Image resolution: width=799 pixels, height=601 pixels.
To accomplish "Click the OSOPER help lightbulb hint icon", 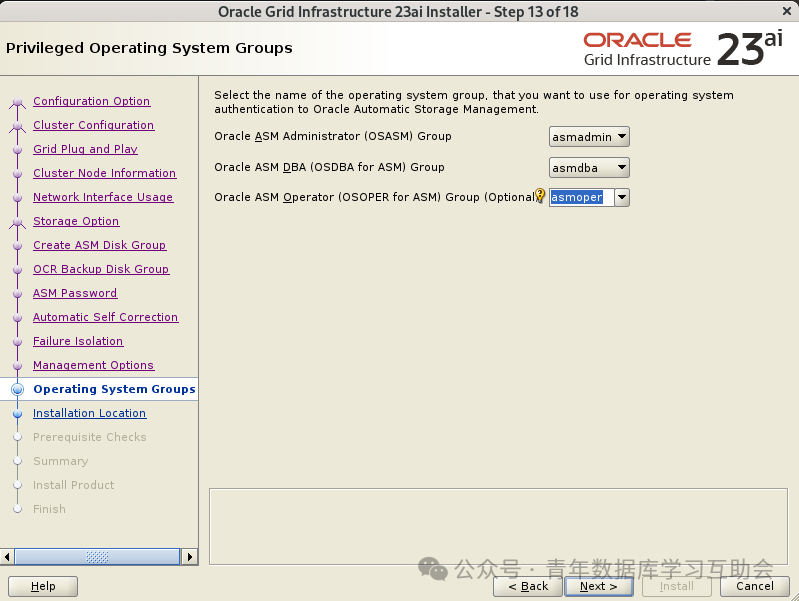I will click(x=540, y=196).
